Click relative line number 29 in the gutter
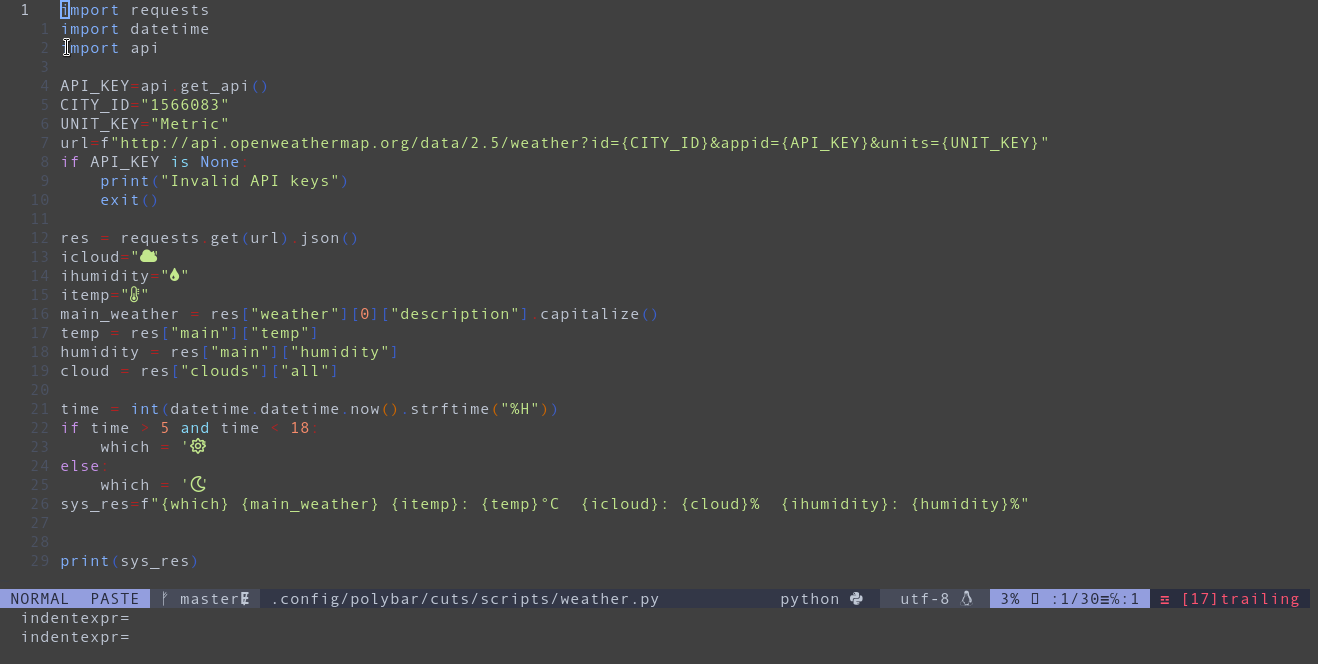The height and width of the screenshot is (664, 1318). point(40,561)
